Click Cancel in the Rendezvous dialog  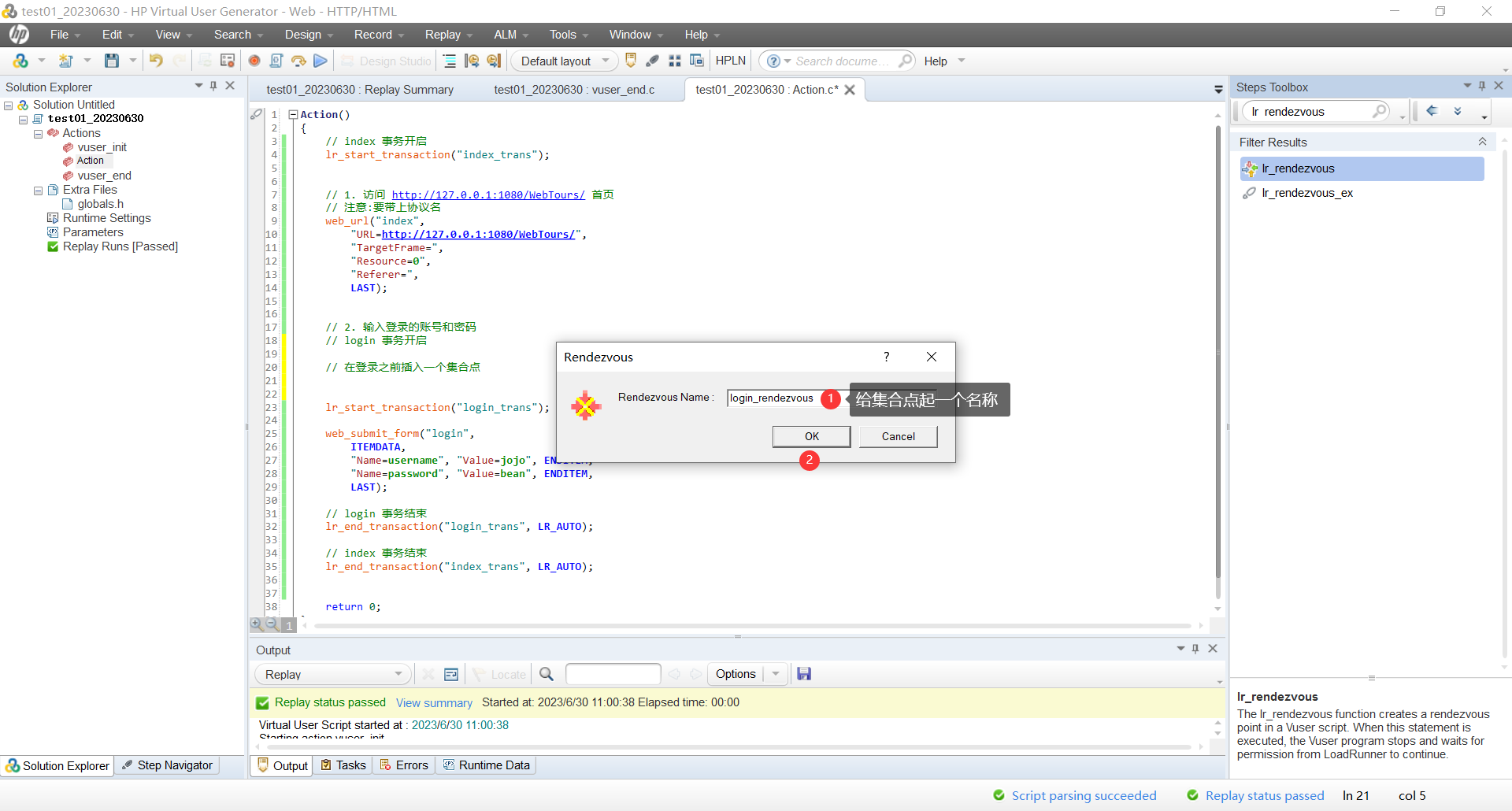pyautogui.click(x=898, y=436)
